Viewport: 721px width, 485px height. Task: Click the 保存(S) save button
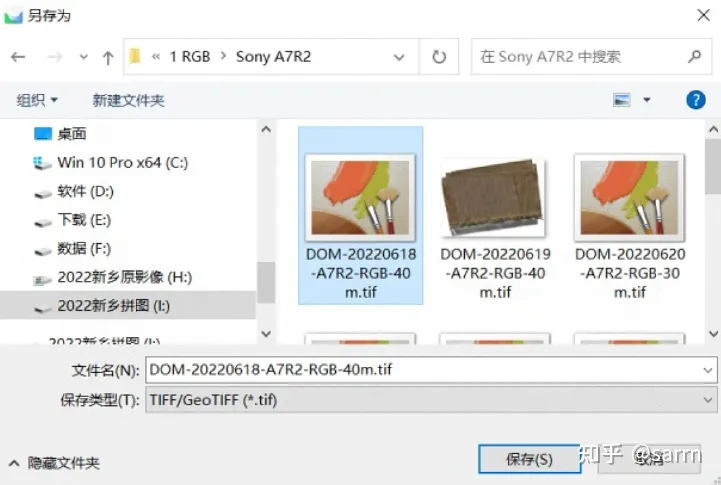point(529,459)
